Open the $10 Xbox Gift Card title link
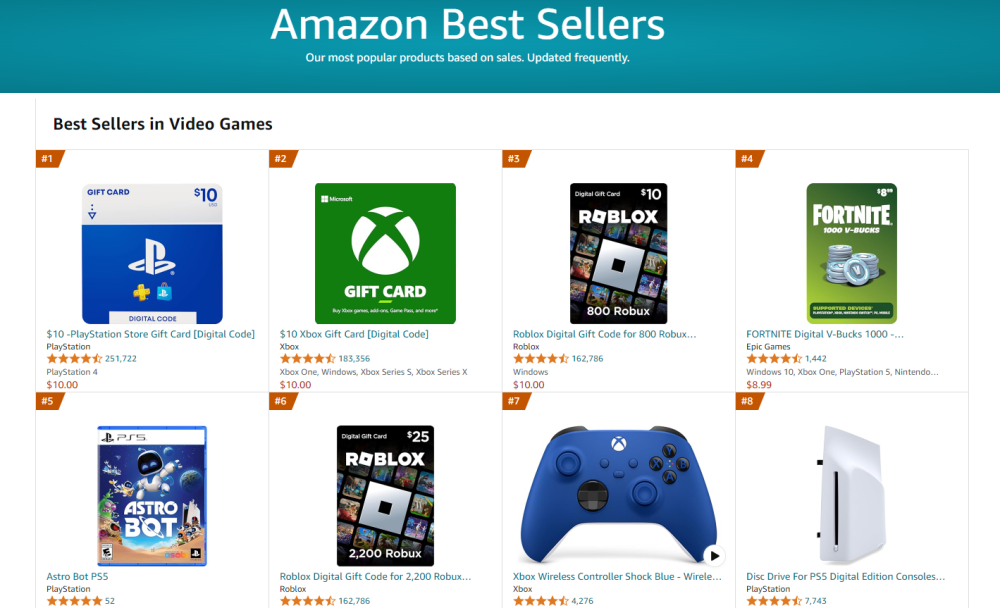The image size is (1000, 608). (354, 334)
